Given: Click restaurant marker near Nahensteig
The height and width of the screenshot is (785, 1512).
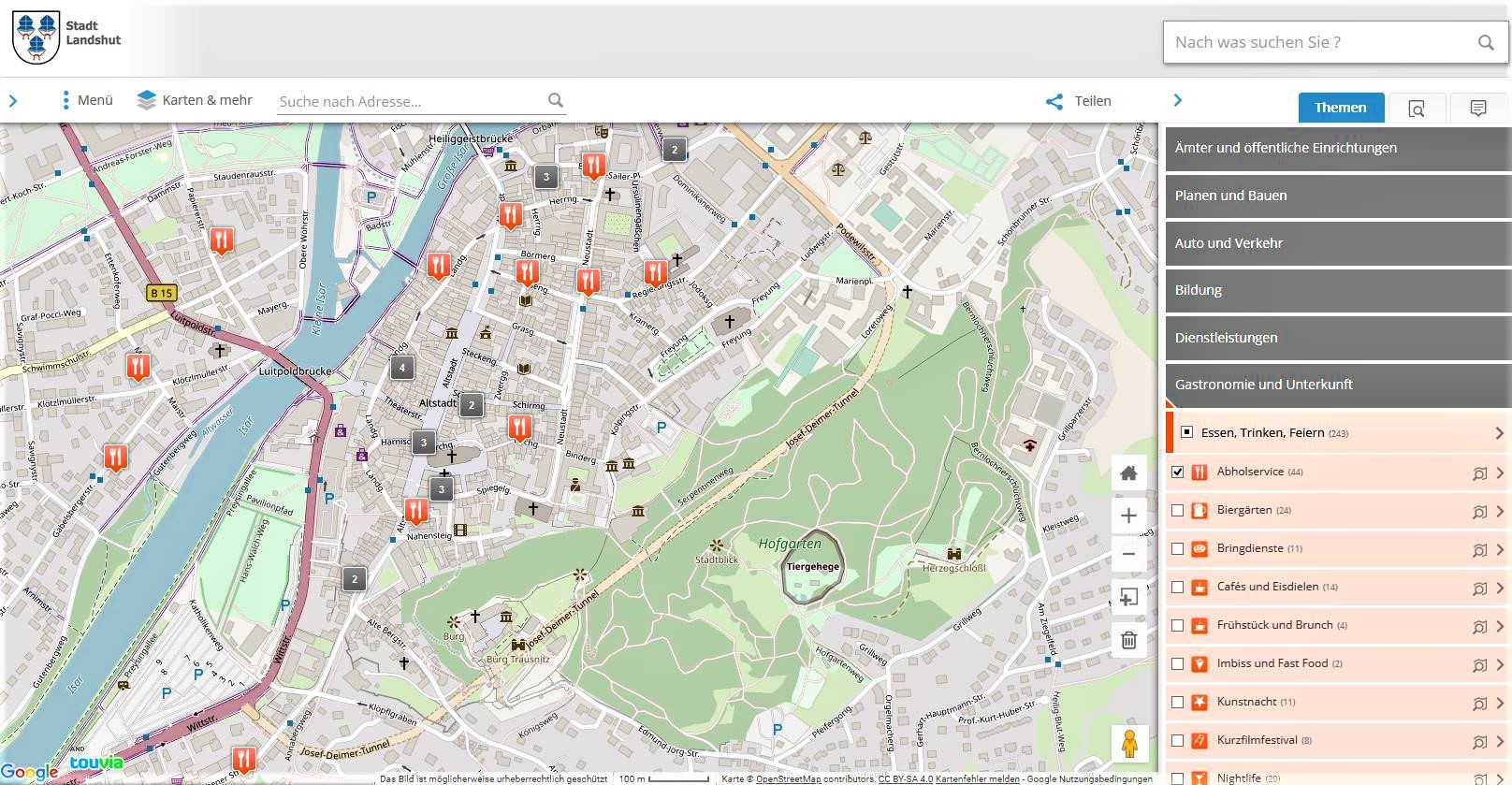Looking at the screenshot, I should click(416, 511).
